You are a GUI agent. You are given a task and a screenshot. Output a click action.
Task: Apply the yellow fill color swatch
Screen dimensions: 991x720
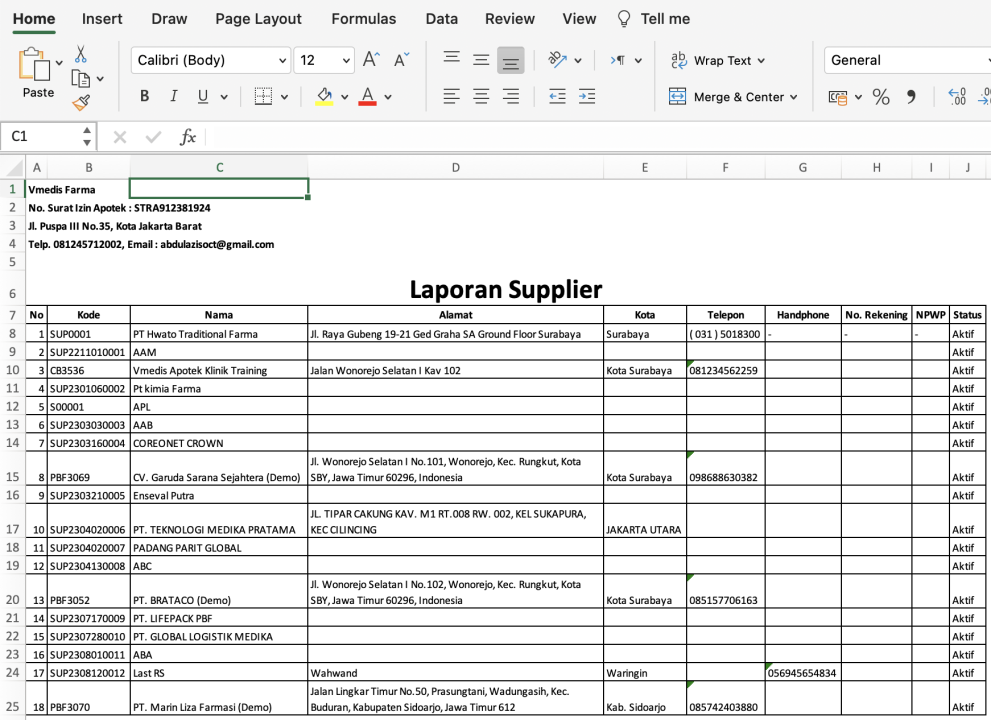click(325, 97)
